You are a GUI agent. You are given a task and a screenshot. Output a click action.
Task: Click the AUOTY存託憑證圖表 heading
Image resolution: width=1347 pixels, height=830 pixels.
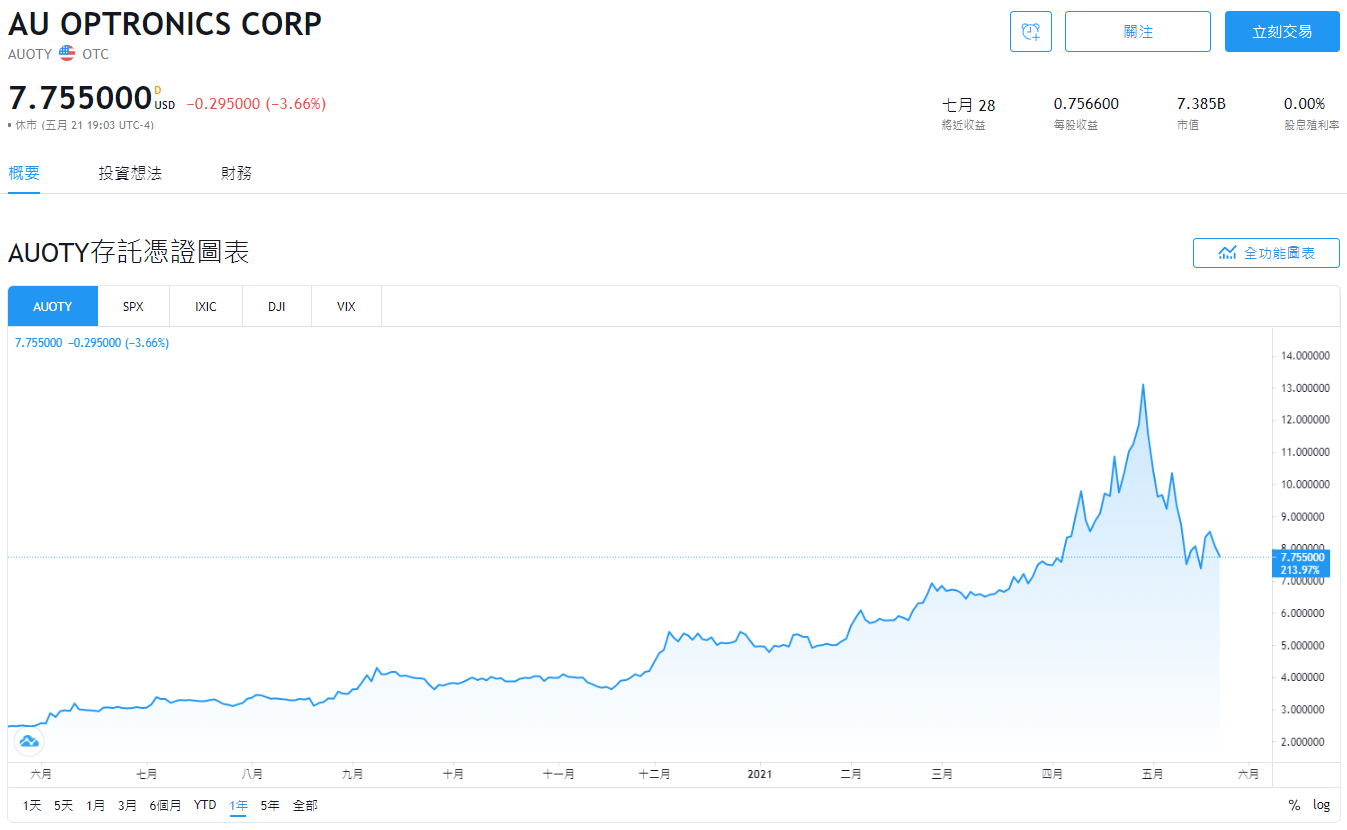click(x=128, y=253)
